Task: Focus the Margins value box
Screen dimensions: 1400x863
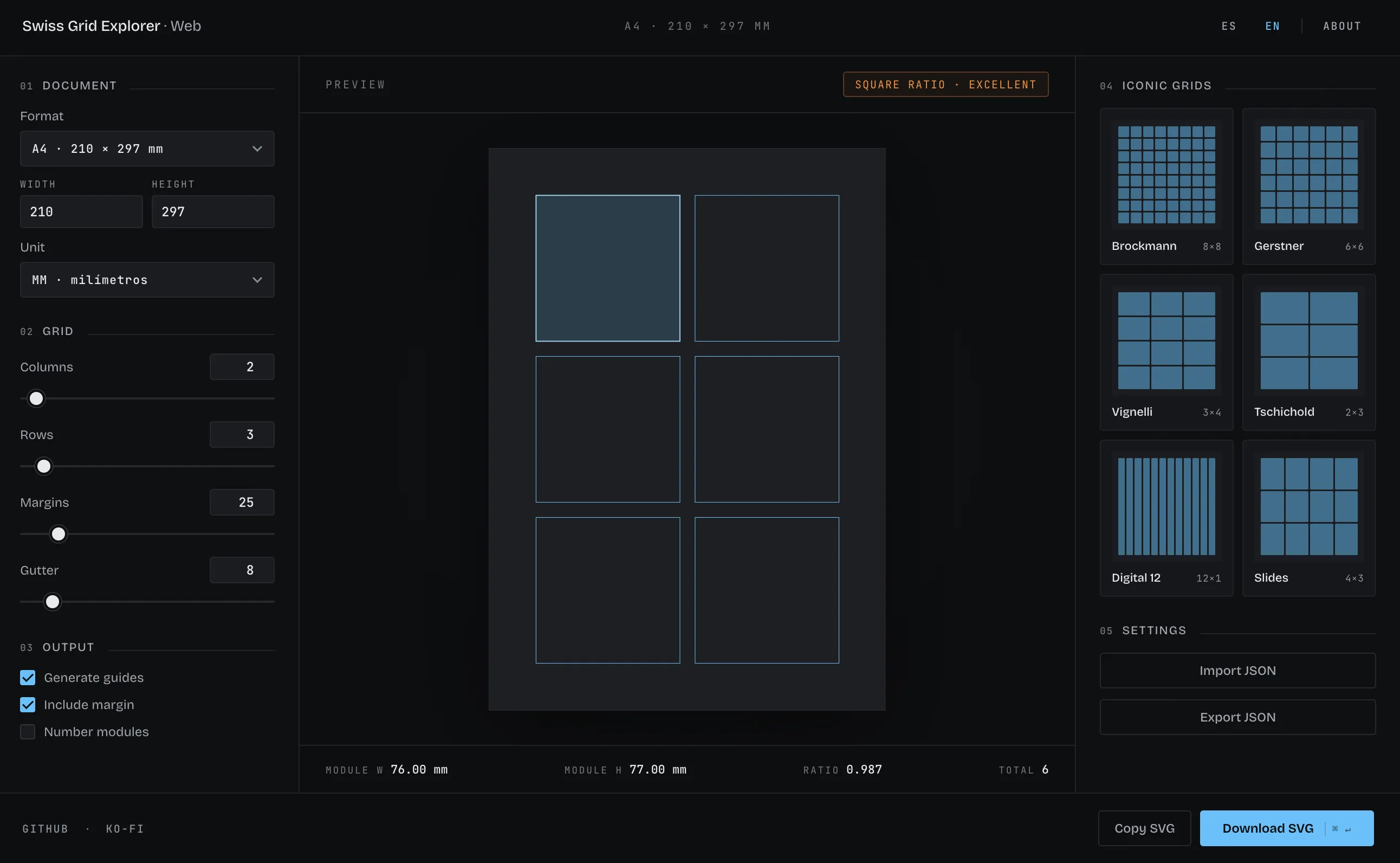Action: point(242,503)
